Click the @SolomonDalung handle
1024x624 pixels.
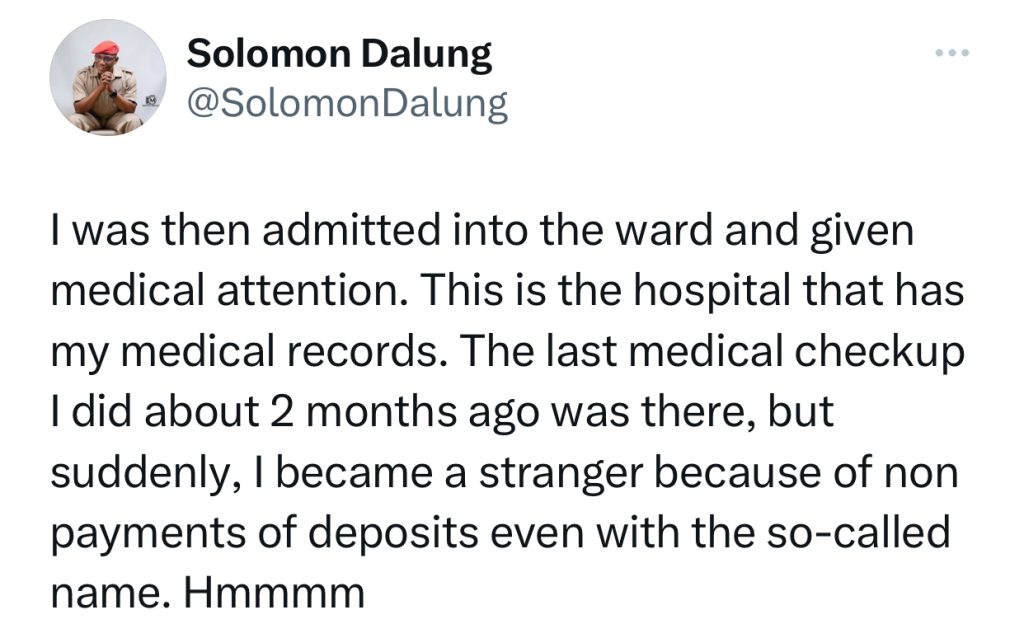(x=347, y=103)
